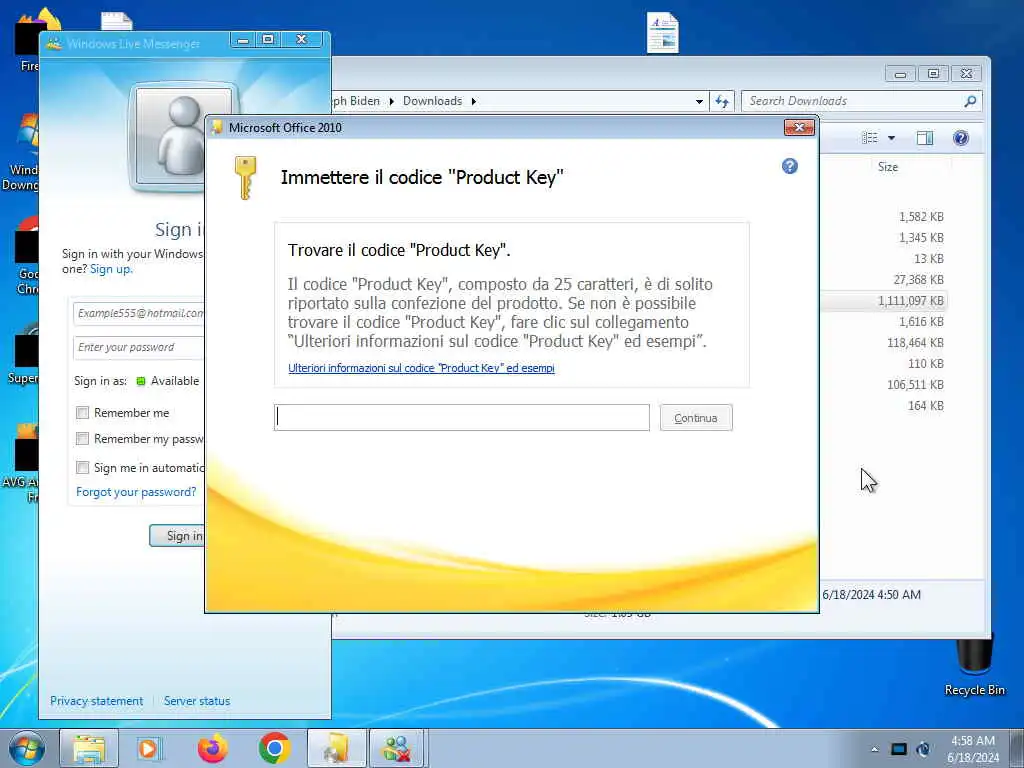Toggle Remember my password checkbox

pos(82,438)
